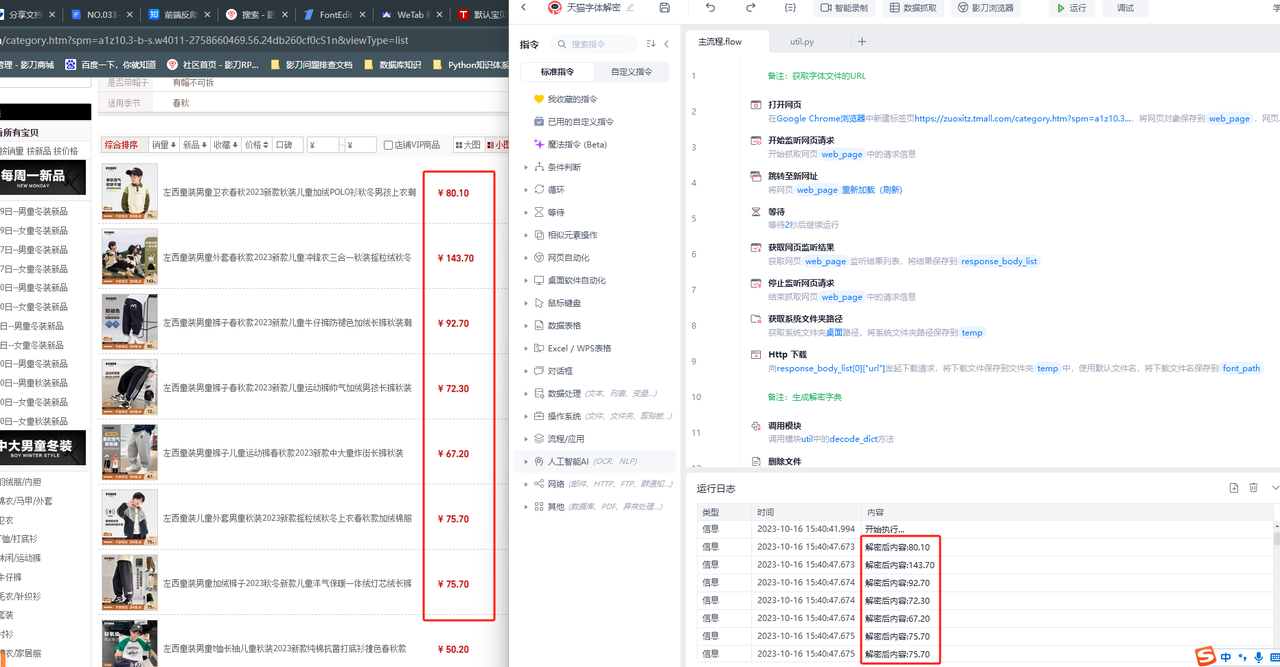The width and height of the screenshot is (1280, 667).
Task: Expand the 循环 instruction group
Action: tap(527, 189)
